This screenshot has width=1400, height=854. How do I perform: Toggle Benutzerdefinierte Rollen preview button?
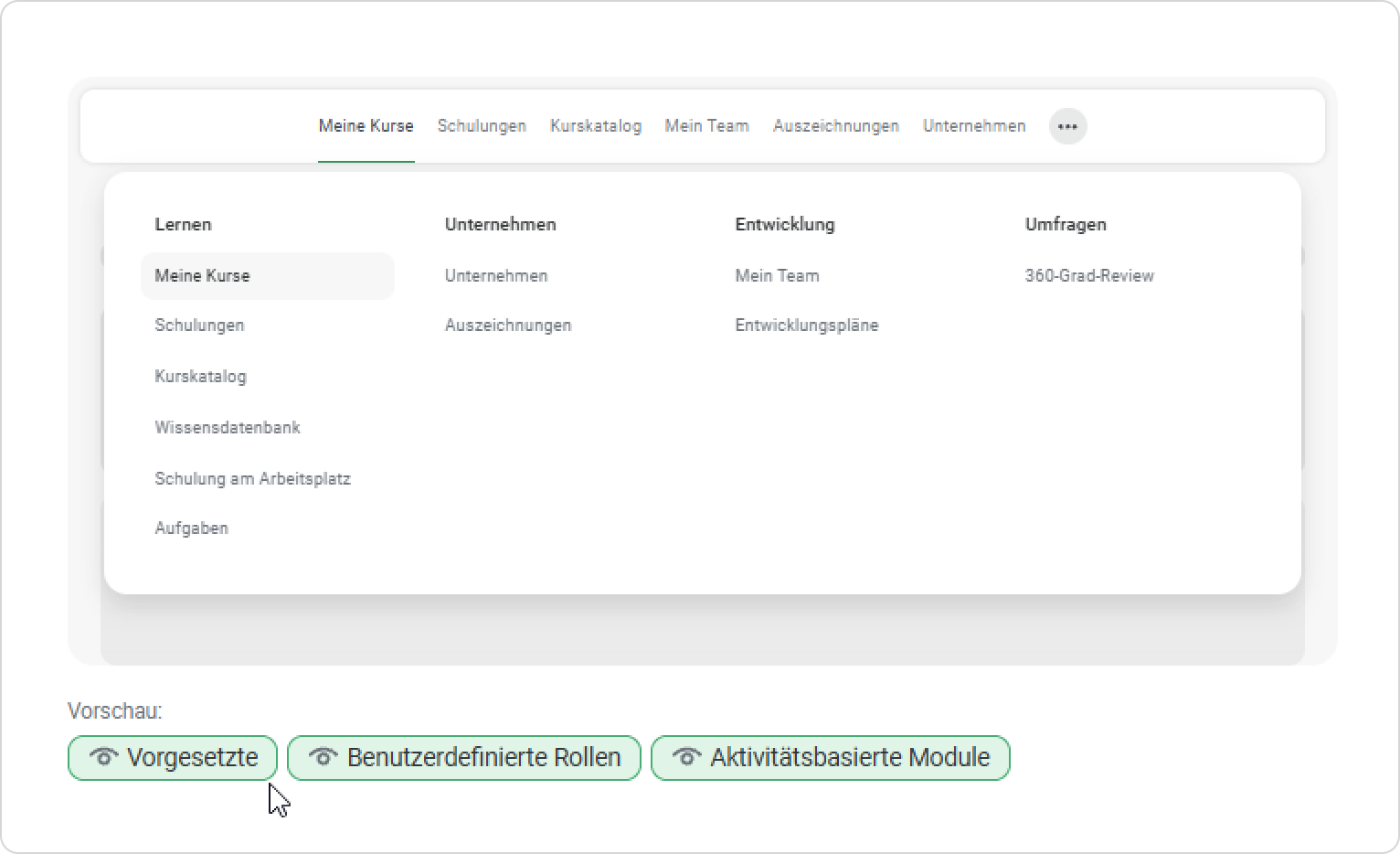coord(464,758)
